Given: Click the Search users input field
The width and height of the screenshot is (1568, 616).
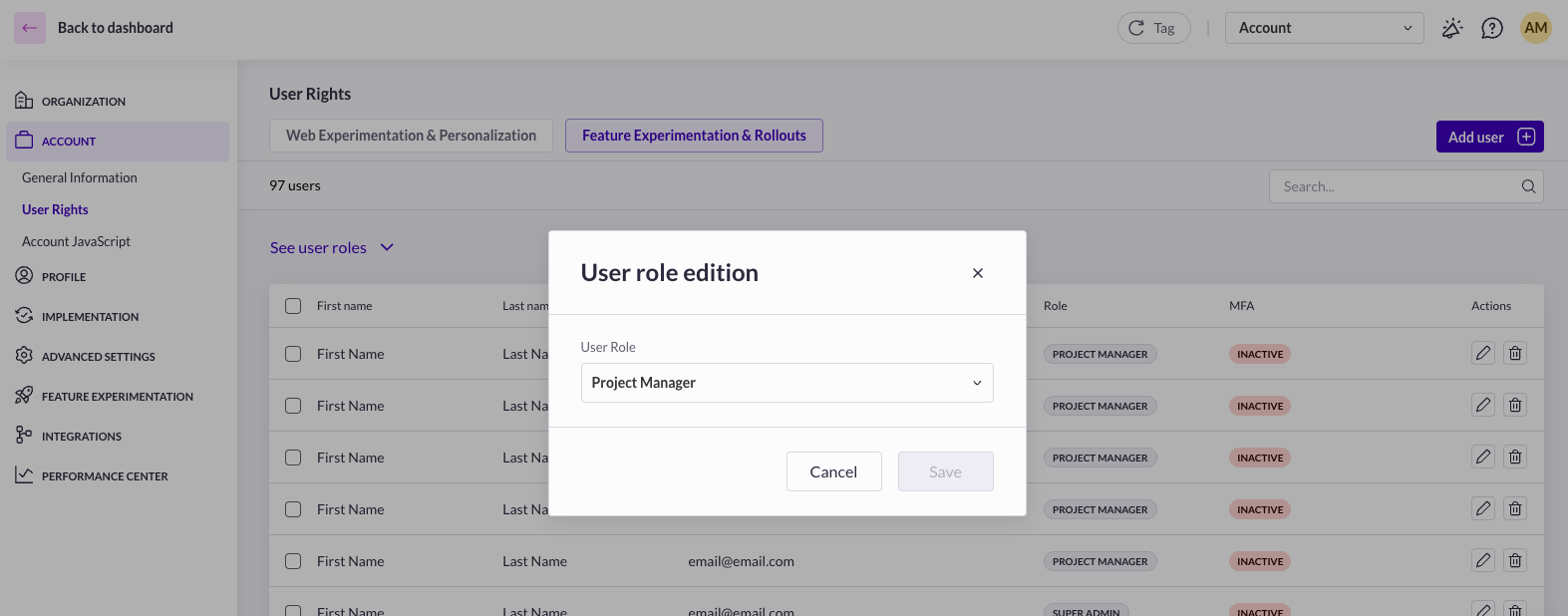Looking at the screenshot, I should pyautogui.click(x=1396, y=186).
